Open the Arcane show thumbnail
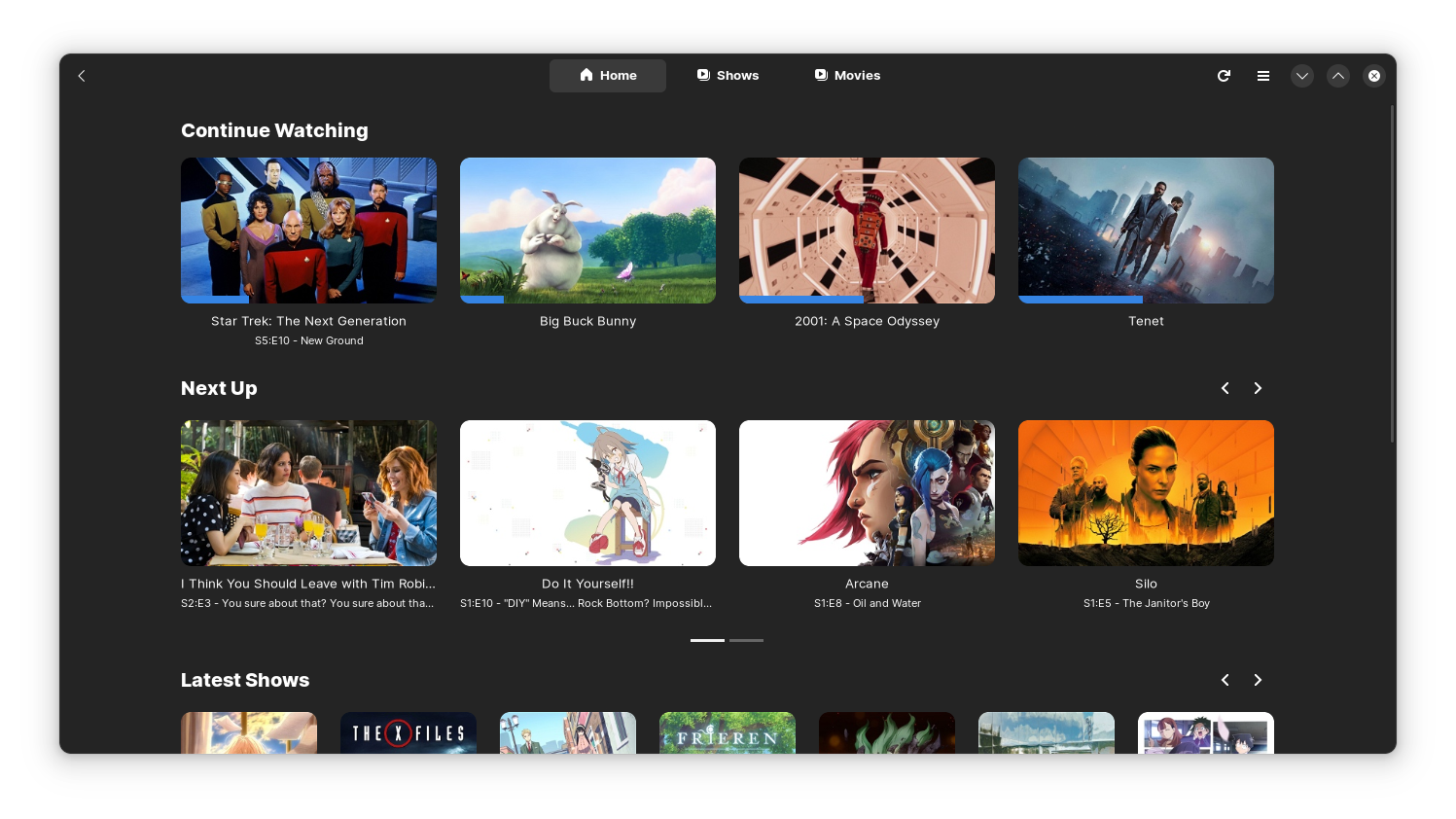The height and width of the screenshot is (819, 1456). point(867,493)
